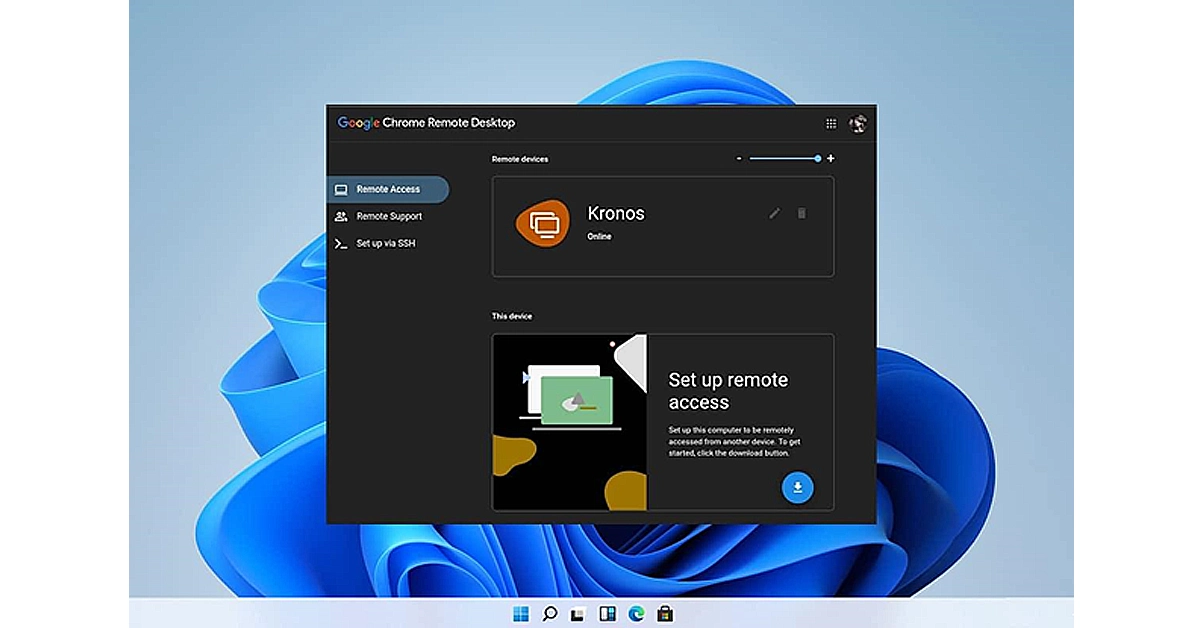Click the Online status text
Screen dimensions: 1200x628
[599, 237]
